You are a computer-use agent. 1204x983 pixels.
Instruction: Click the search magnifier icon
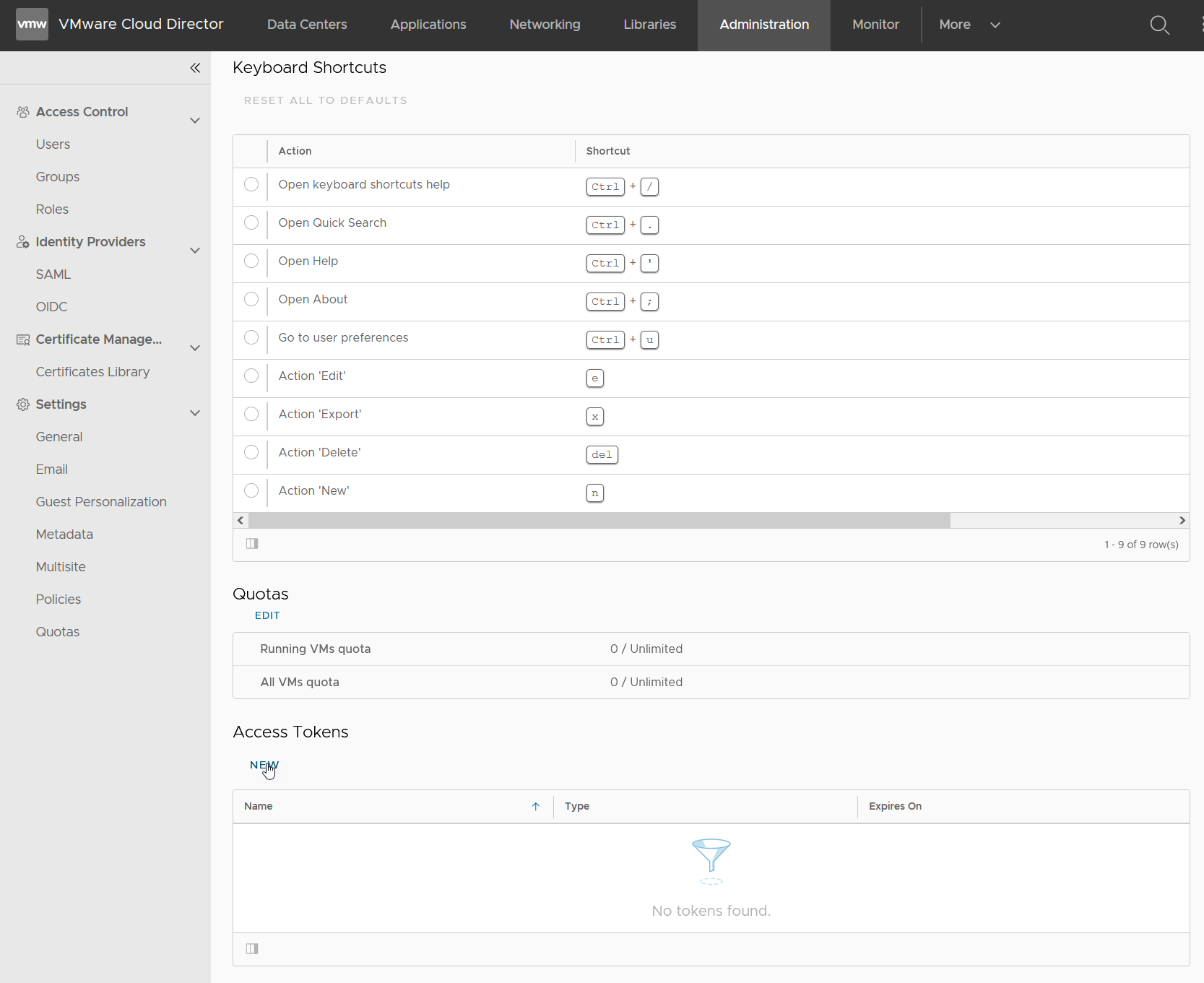coord(1159,25)
